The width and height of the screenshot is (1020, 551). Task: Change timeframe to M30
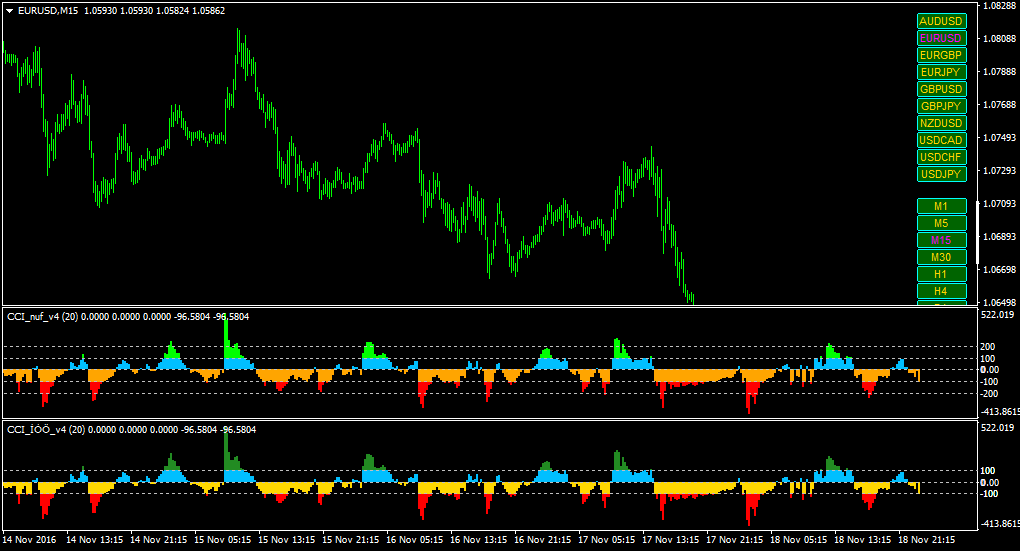click(x=941, y=257)
